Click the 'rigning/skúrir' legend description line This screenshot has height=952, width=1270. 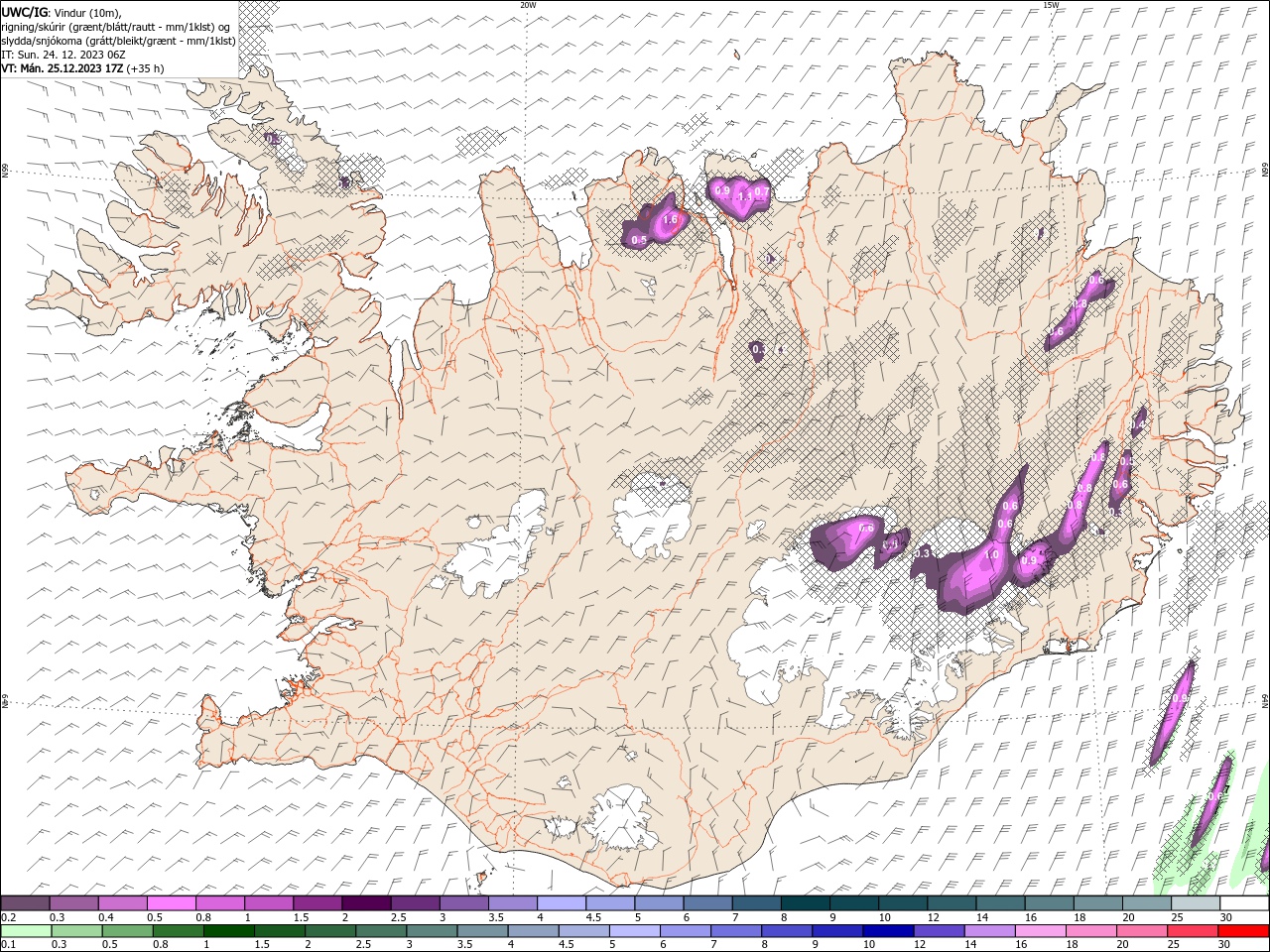[x=116, y=27]
